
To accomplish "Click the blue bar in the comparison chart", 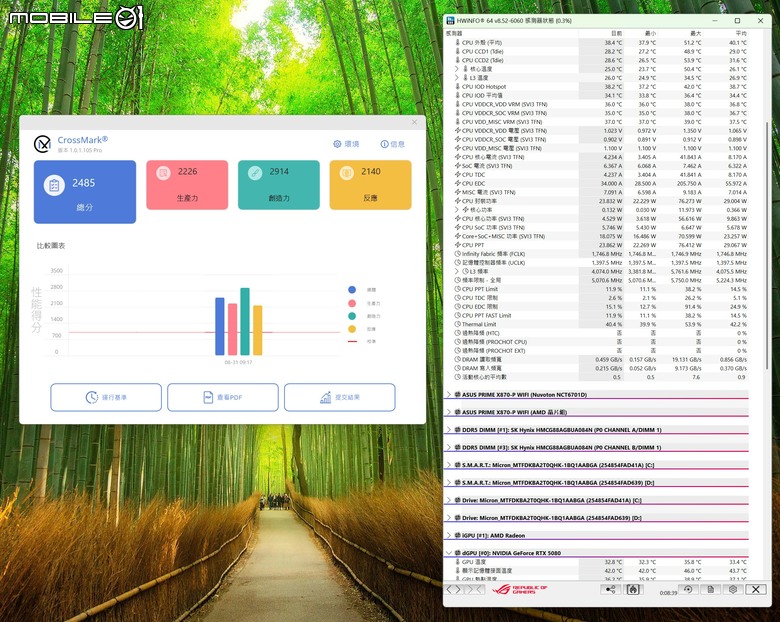I will [x=219, y=326].
